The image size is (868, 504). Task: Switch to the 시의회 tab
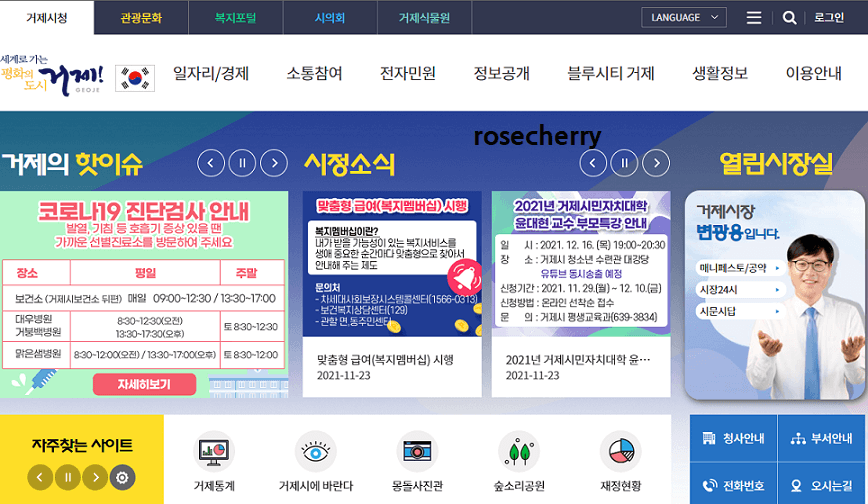pos(330,18)
